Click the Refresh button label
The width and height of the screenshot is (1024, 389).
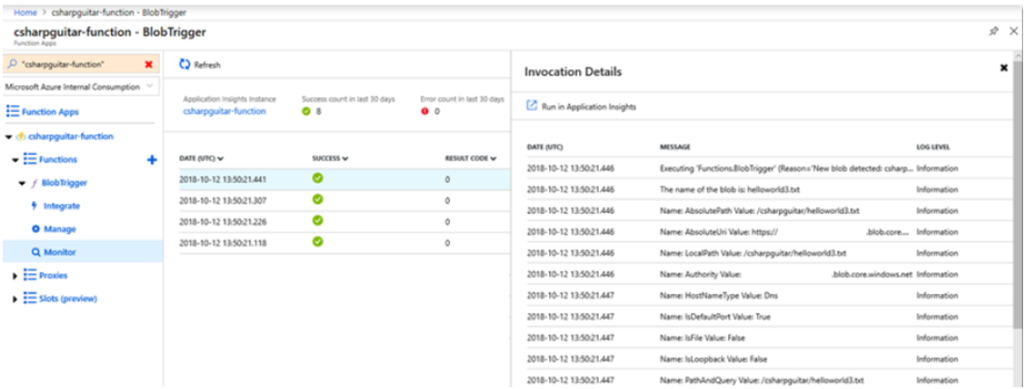point(207,65)
